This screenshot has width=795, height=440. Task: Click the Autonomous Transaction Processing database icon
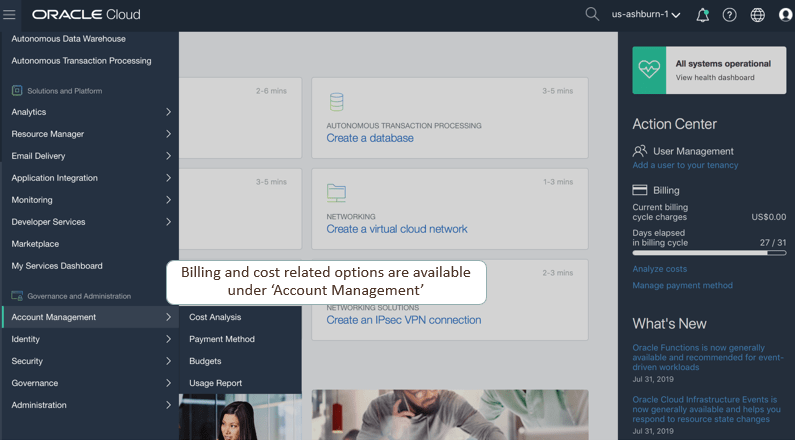point(337,102)
